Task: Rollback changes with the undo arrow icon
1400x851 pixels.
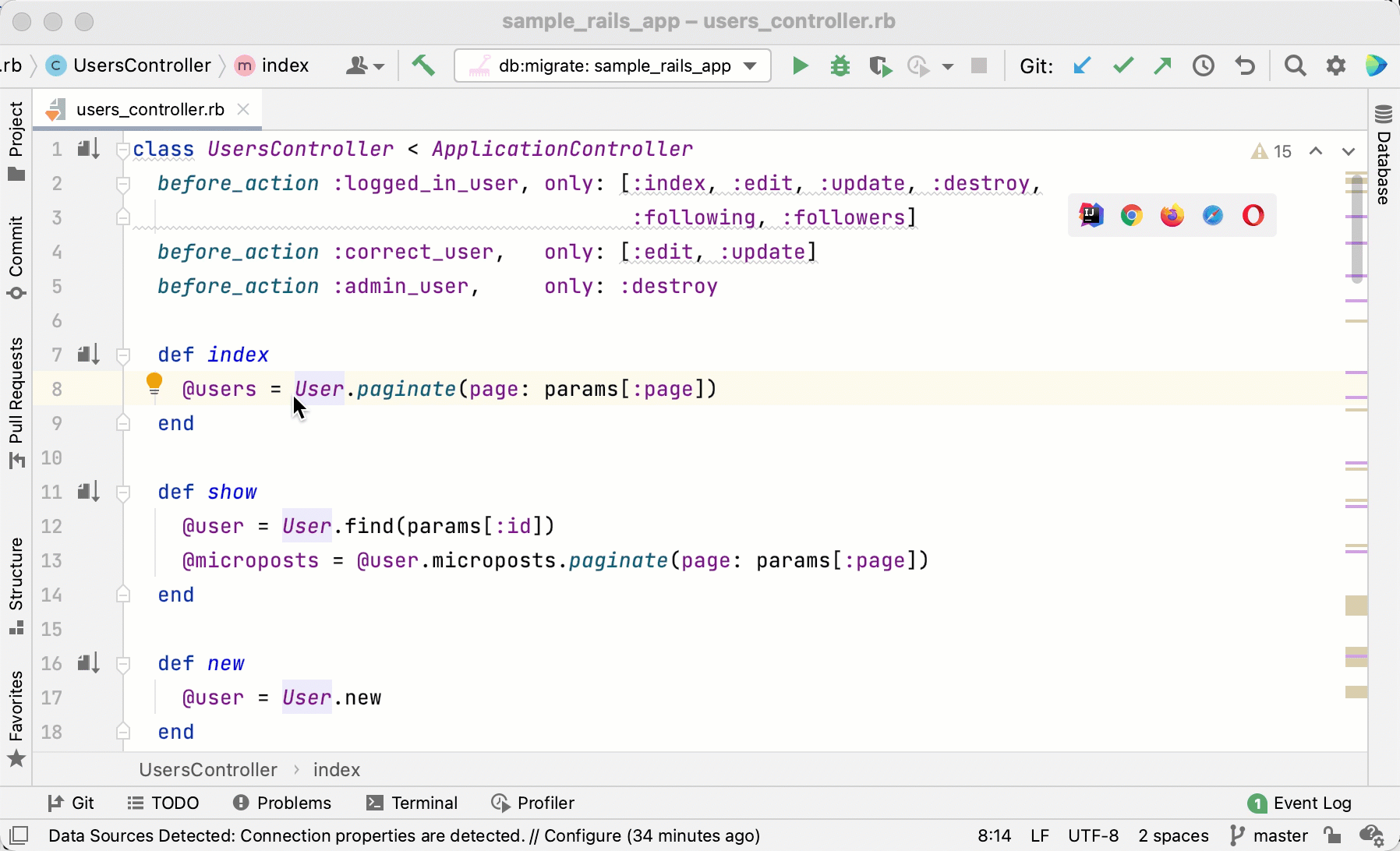Action: 1245,65
